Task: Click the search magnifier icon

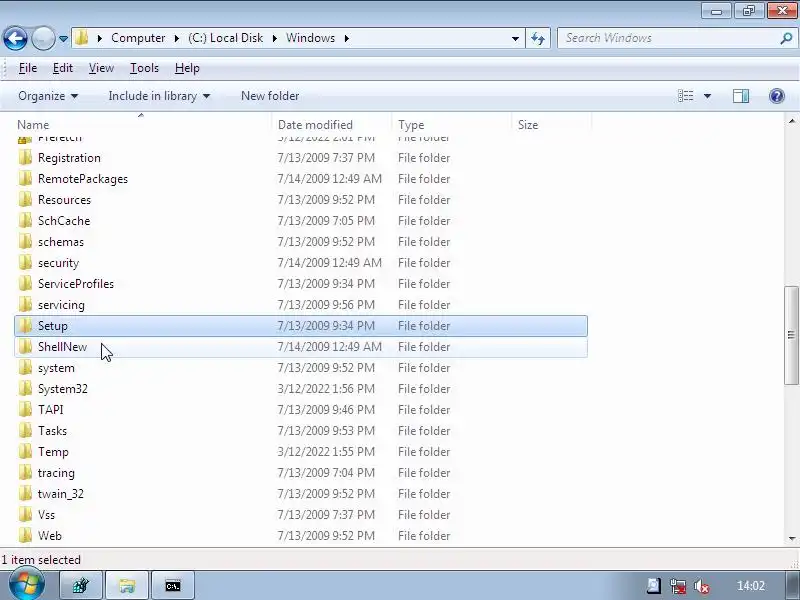Action: (786, 38)
